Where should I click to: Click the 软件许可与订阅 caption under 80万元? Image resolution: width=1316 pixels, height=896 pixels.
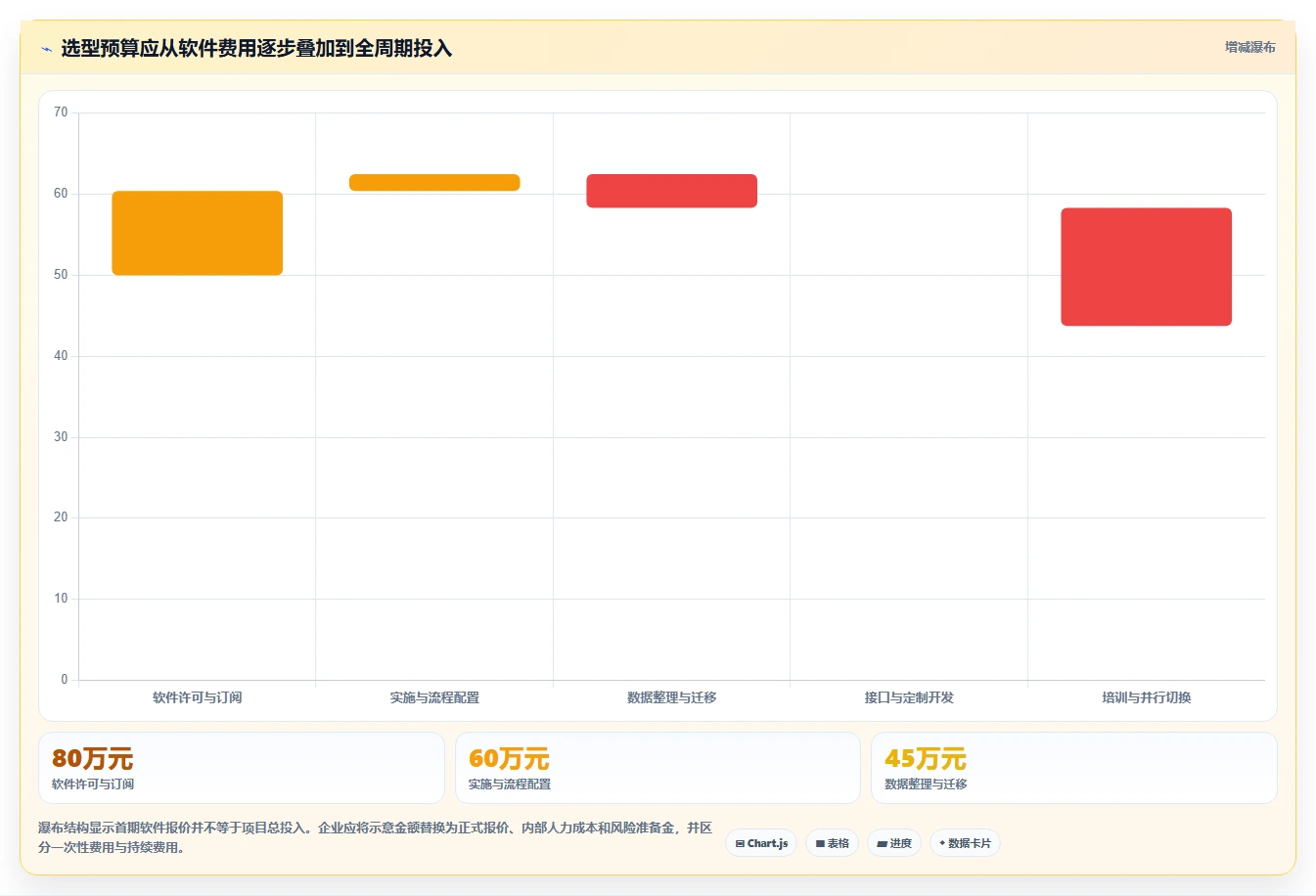(x=93, y=784)
